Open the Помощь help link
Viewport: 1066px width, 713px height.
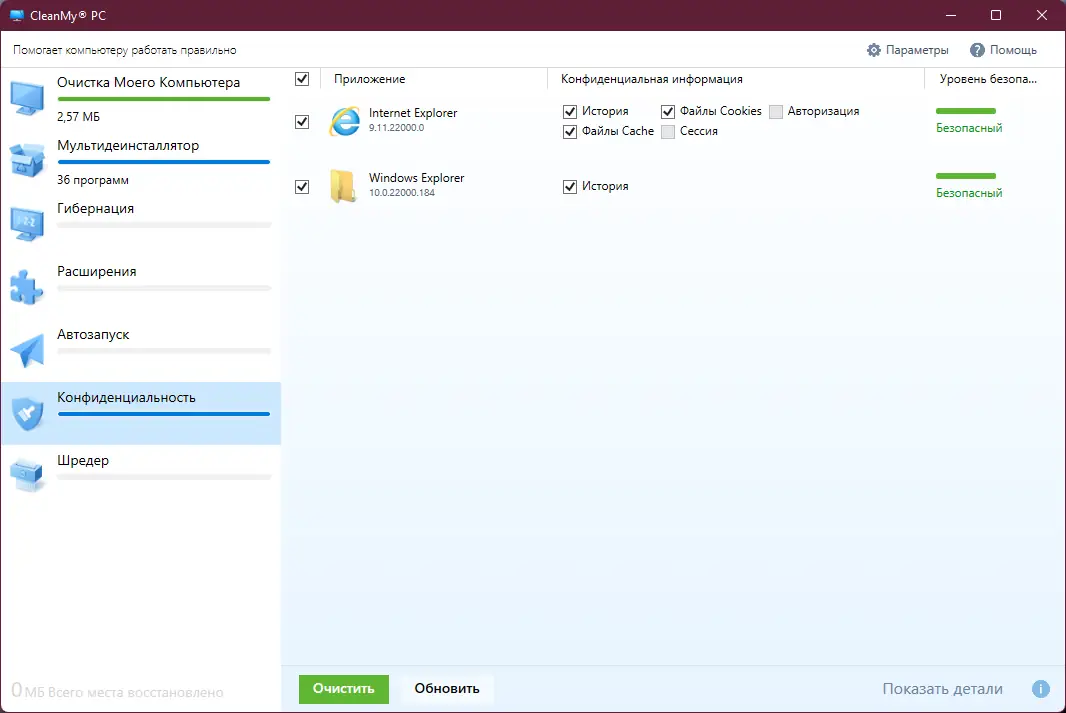point(1003,50)
